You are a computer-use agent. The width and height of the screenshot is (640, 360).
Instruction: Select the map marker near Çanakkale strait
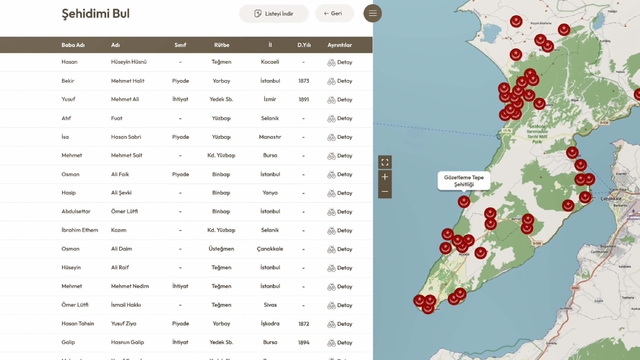585,198
